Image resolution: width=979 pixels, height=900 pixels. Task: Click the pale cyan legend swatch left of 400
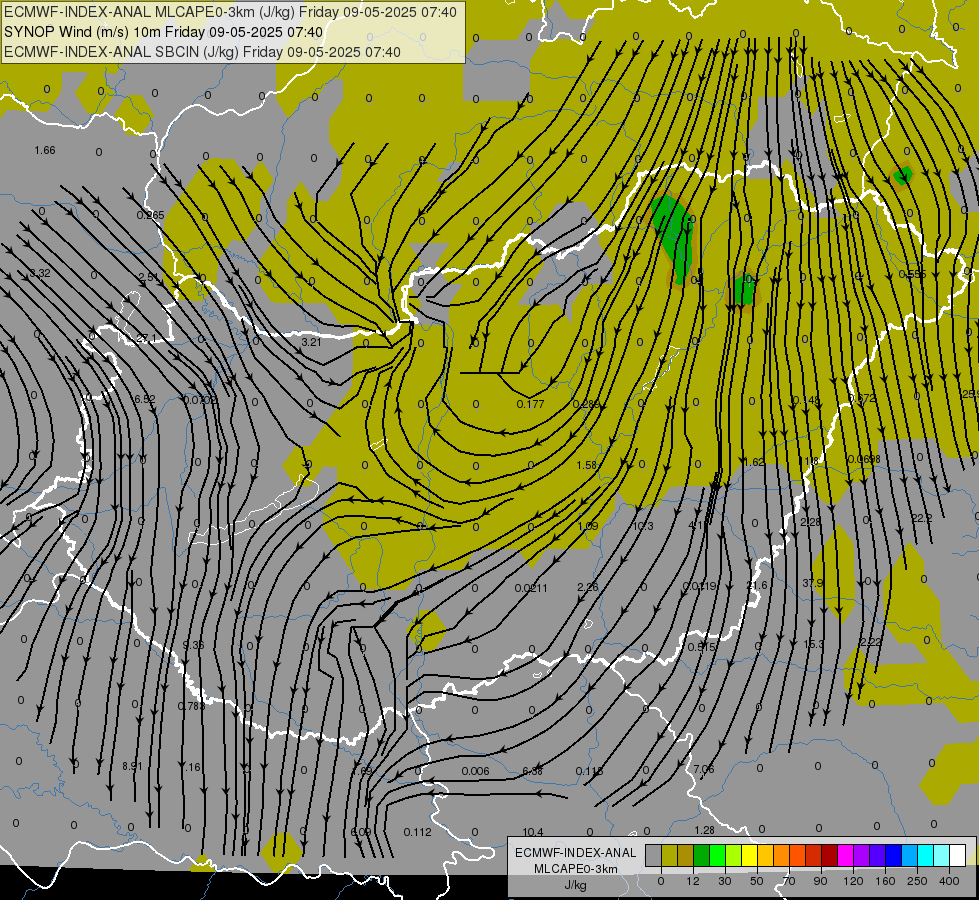coord(942,855)
